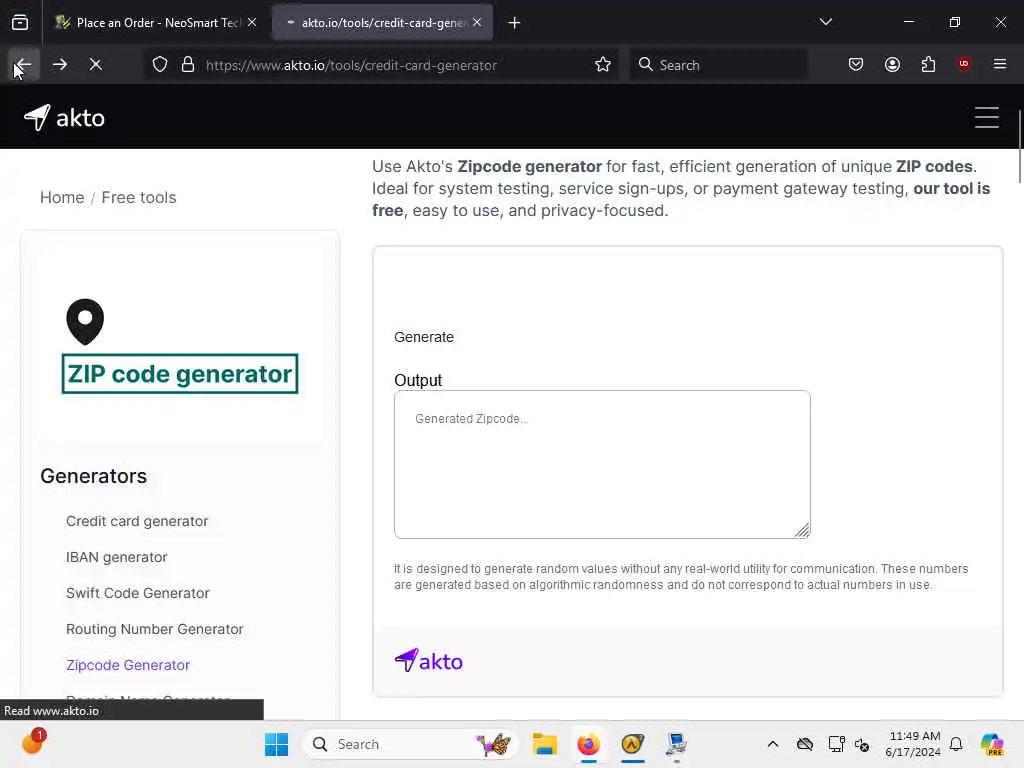Click the location pin icon
Screen dimensions: 1024x768
pyautogui.click(x=85, y=321)
